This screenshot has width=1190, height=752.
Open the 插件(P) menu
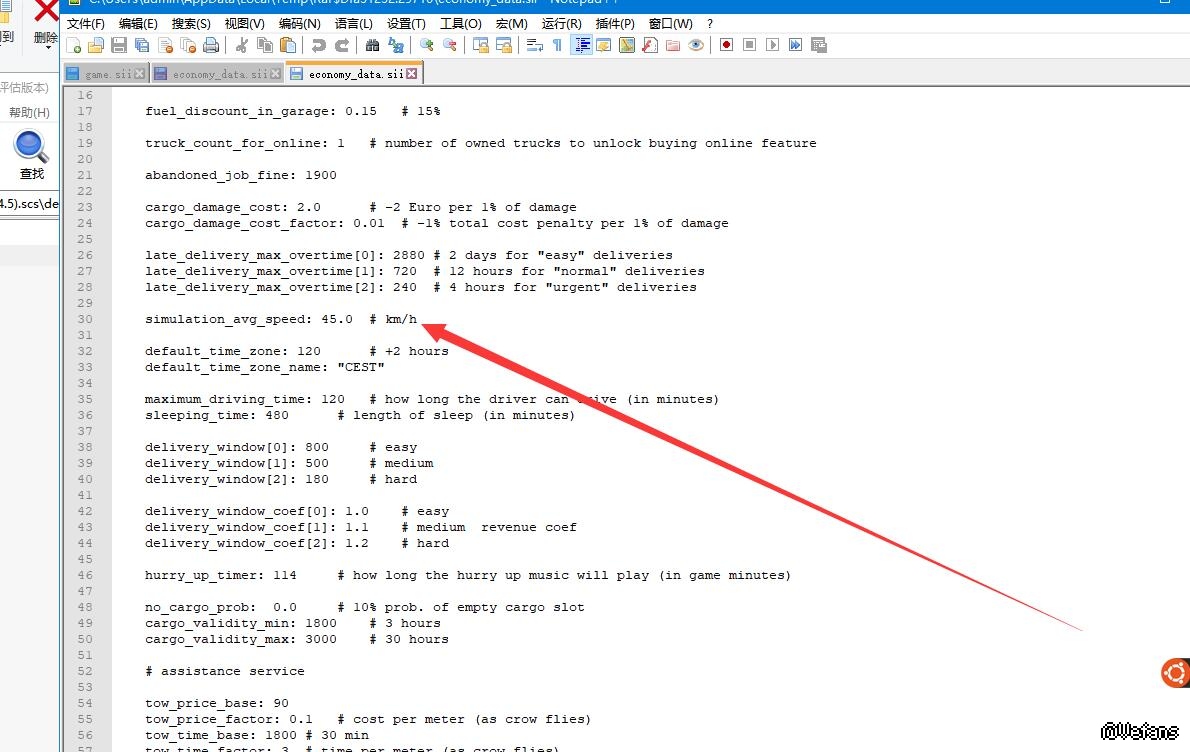pos(615,24)
